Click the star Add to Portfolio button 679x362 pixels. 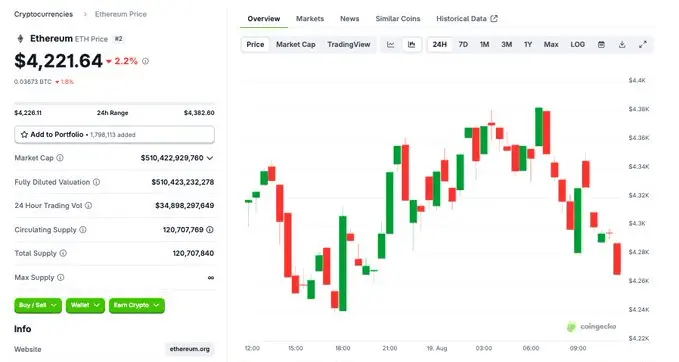(114, 135)
